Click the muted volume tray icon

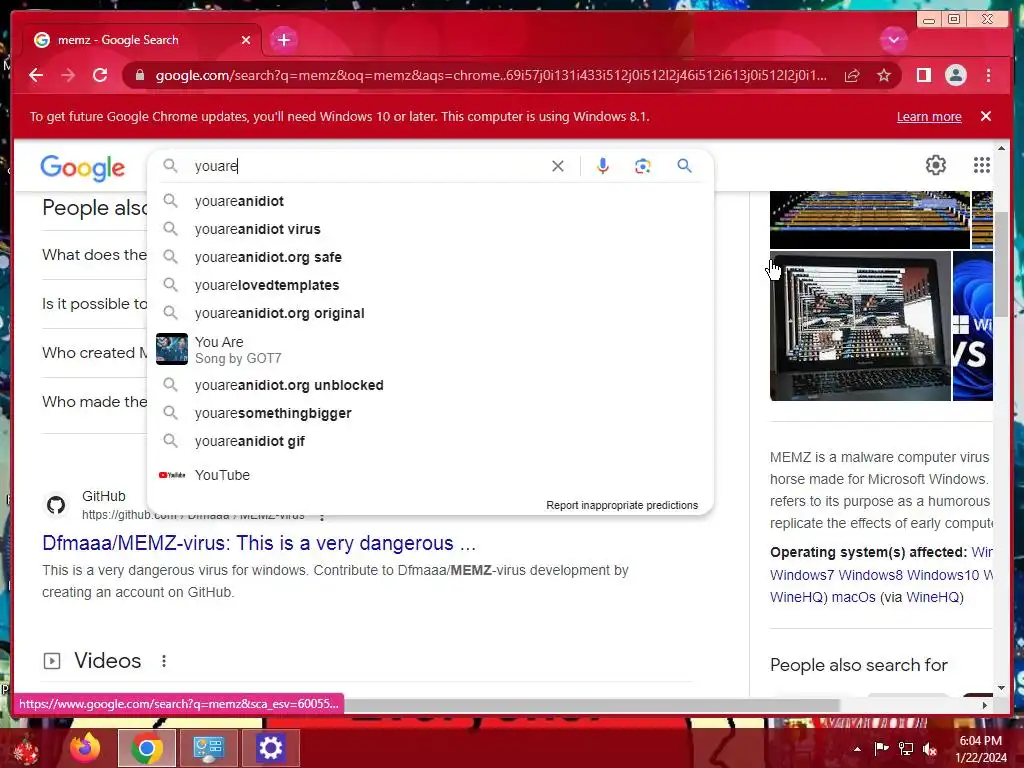pos(929,749)
